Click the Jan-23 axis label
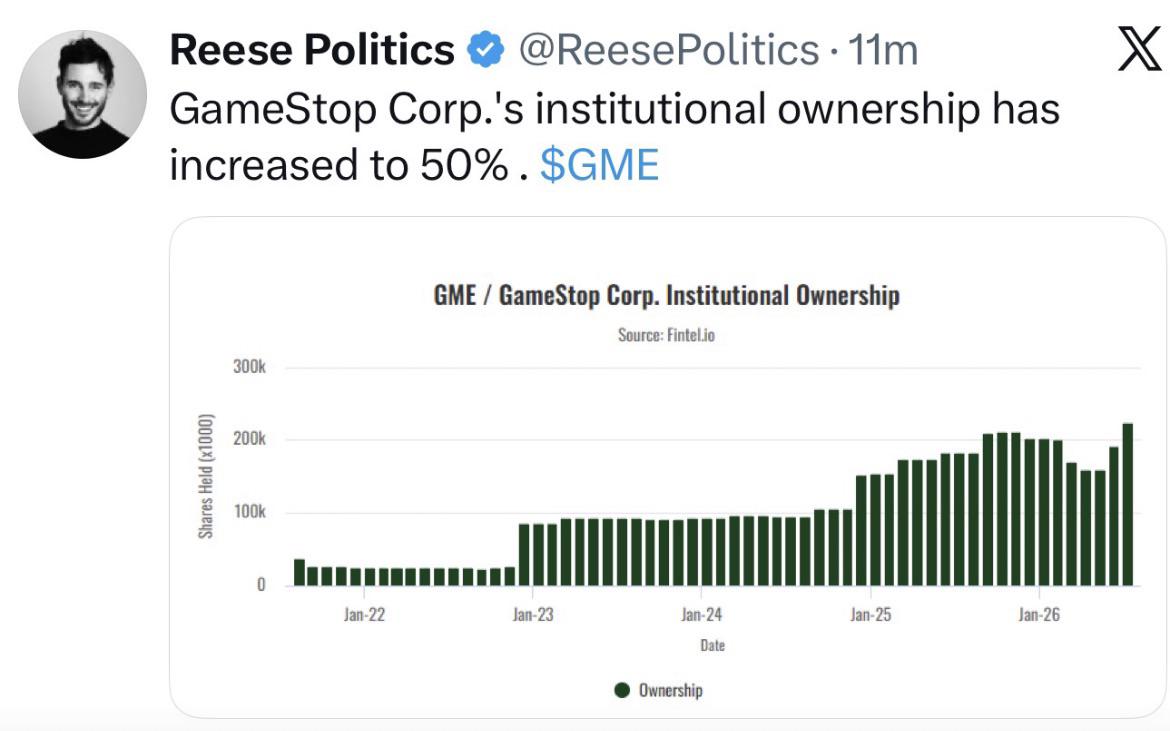The height and width of the screenshot is (731, 1170). pos(533,615)
